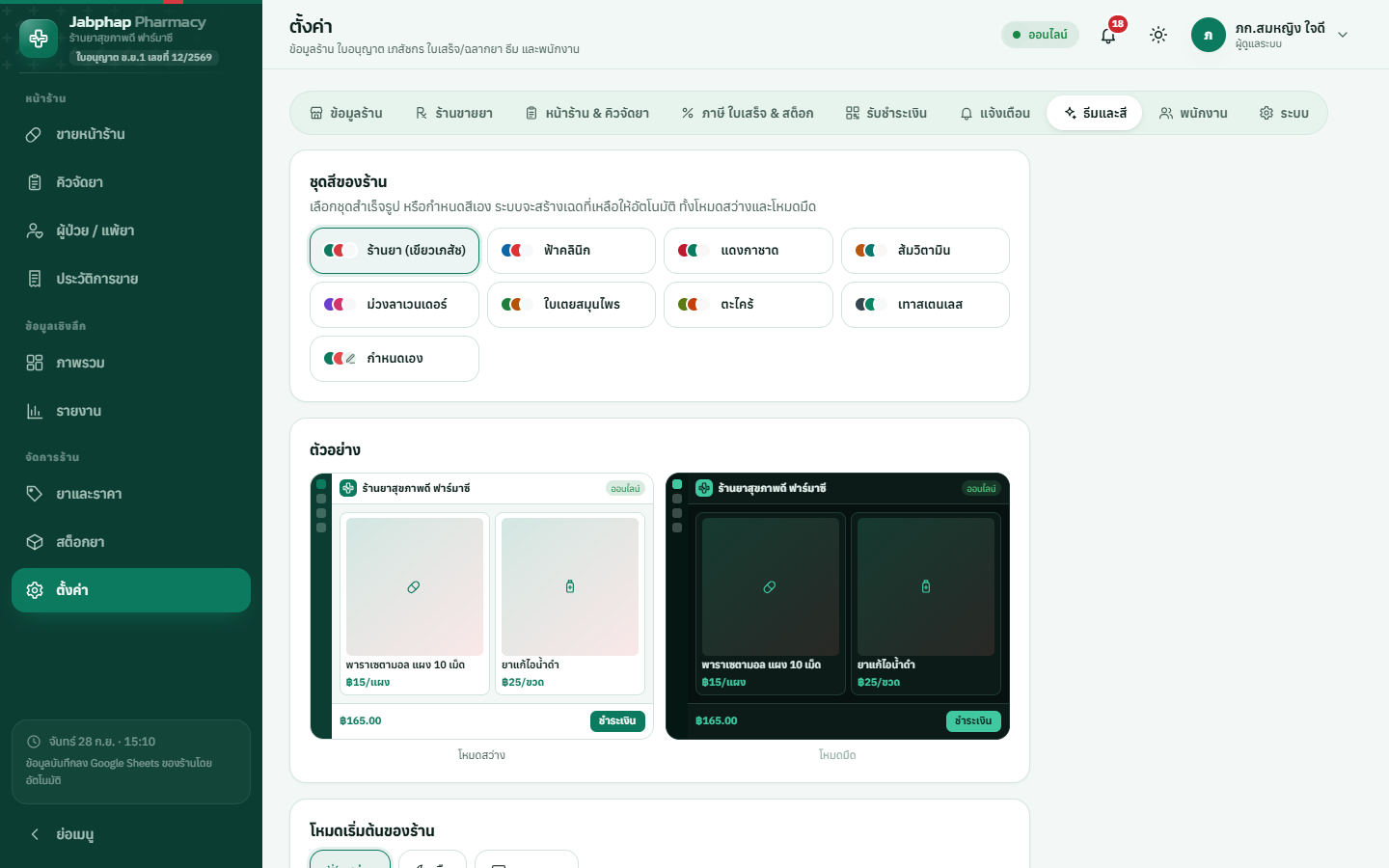Viewport: 1389px width, 868px height.
Task: Select the เทาสเตนเลส color swatch
Action: [x=925, y=305]
